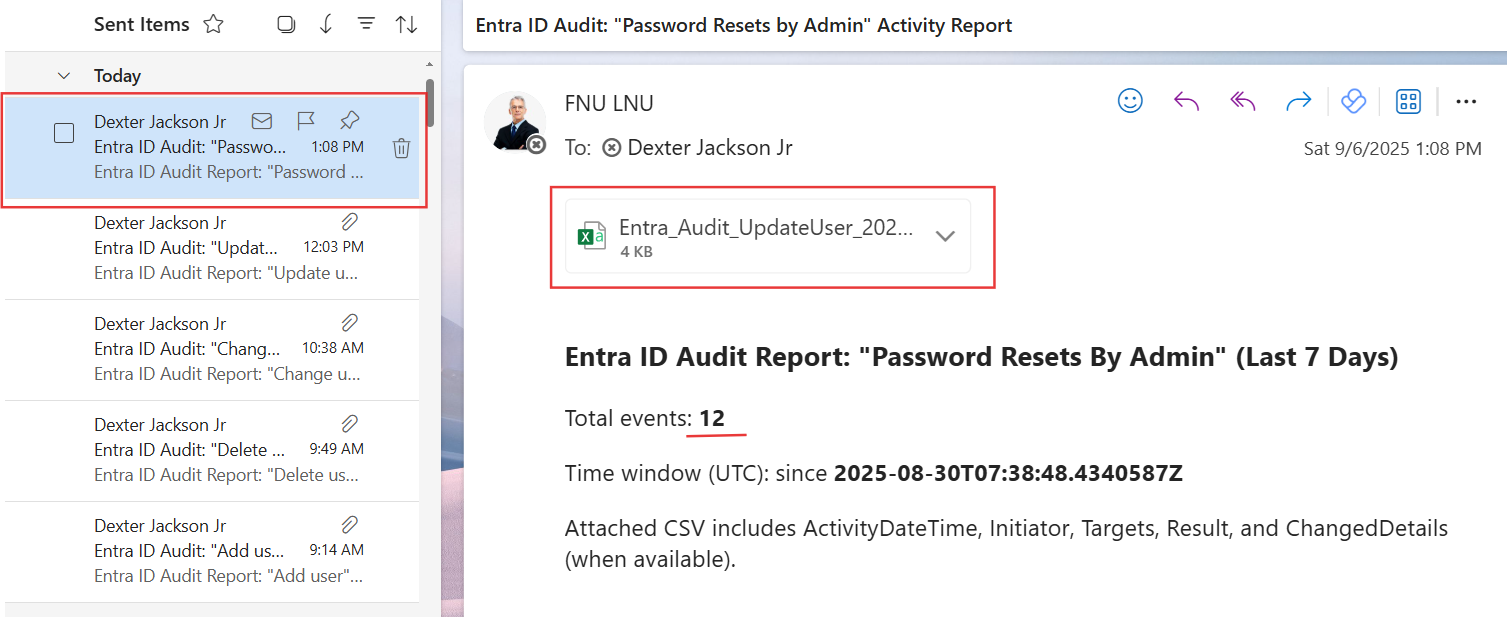The image size is (1507, 617).
Task: Collapse the Today group
Action: [x=64, y=76]
